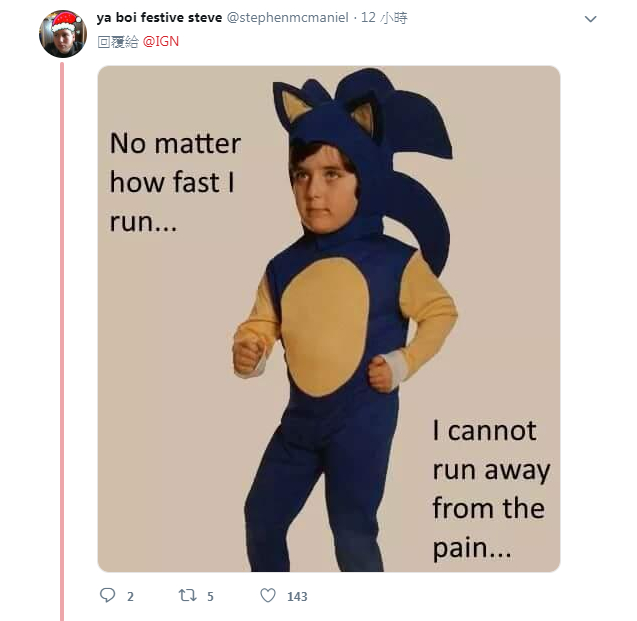
Task: Click the 'No matter how fast I run' caption
Action: [174, 182]
